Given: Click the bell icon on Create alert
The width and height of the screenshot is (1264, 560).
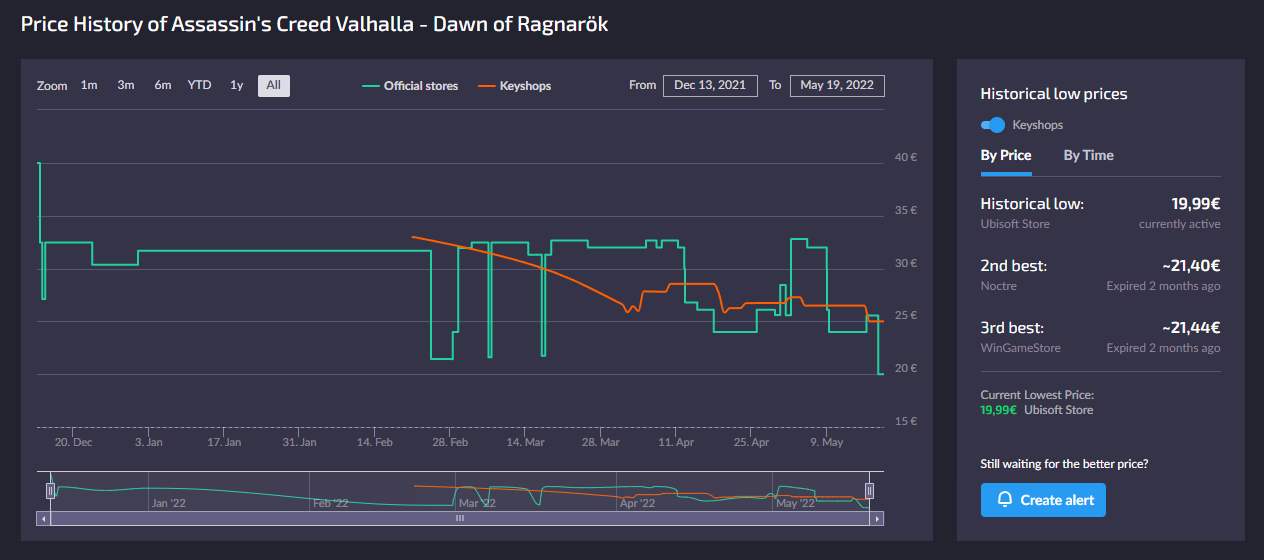Looking at the screenshot, I should click(x=1005, y=500).
